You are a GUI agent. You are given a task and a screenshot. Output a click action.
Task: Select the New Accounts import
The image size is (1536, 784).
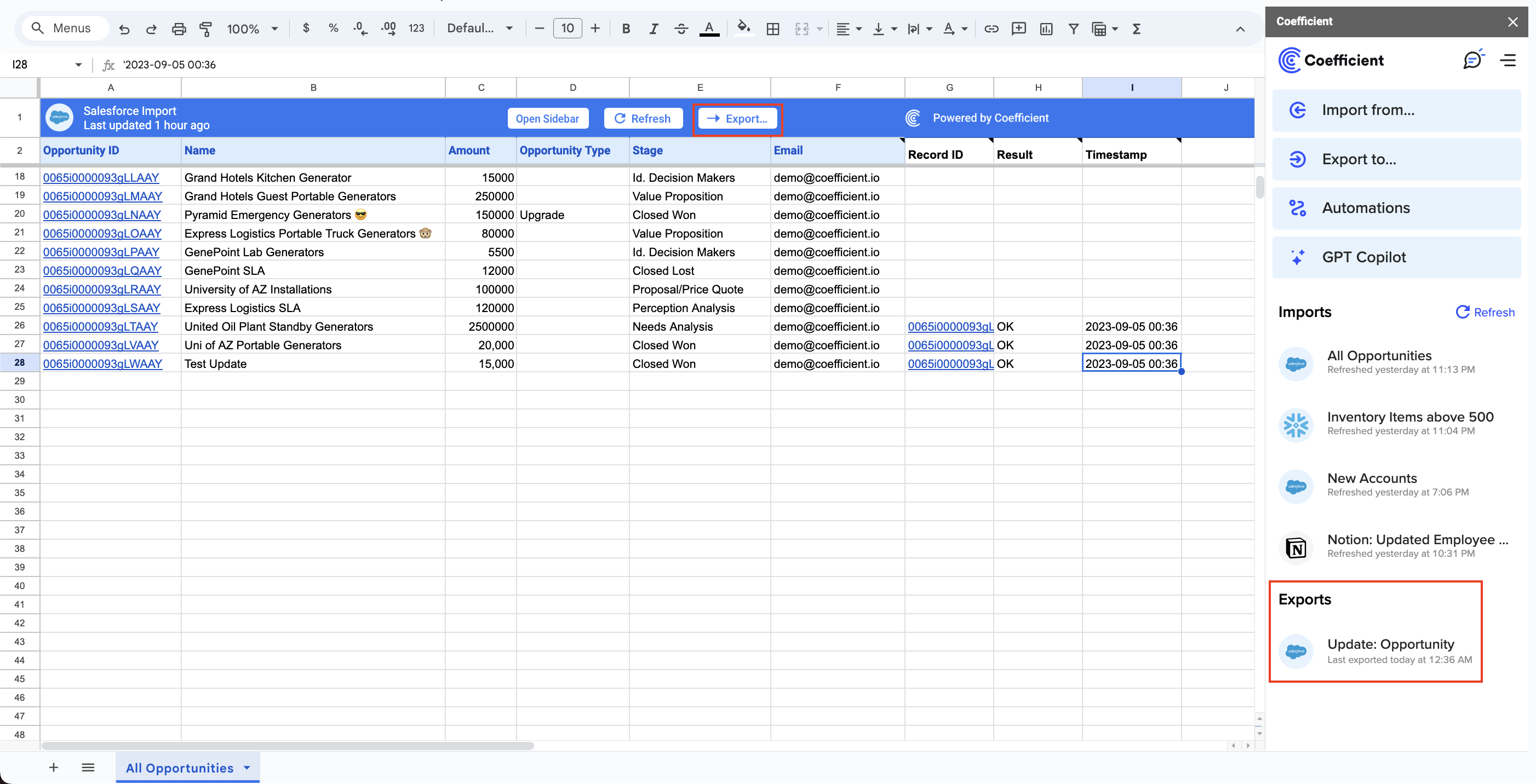pyautogui.click(x=1396, y=485)
